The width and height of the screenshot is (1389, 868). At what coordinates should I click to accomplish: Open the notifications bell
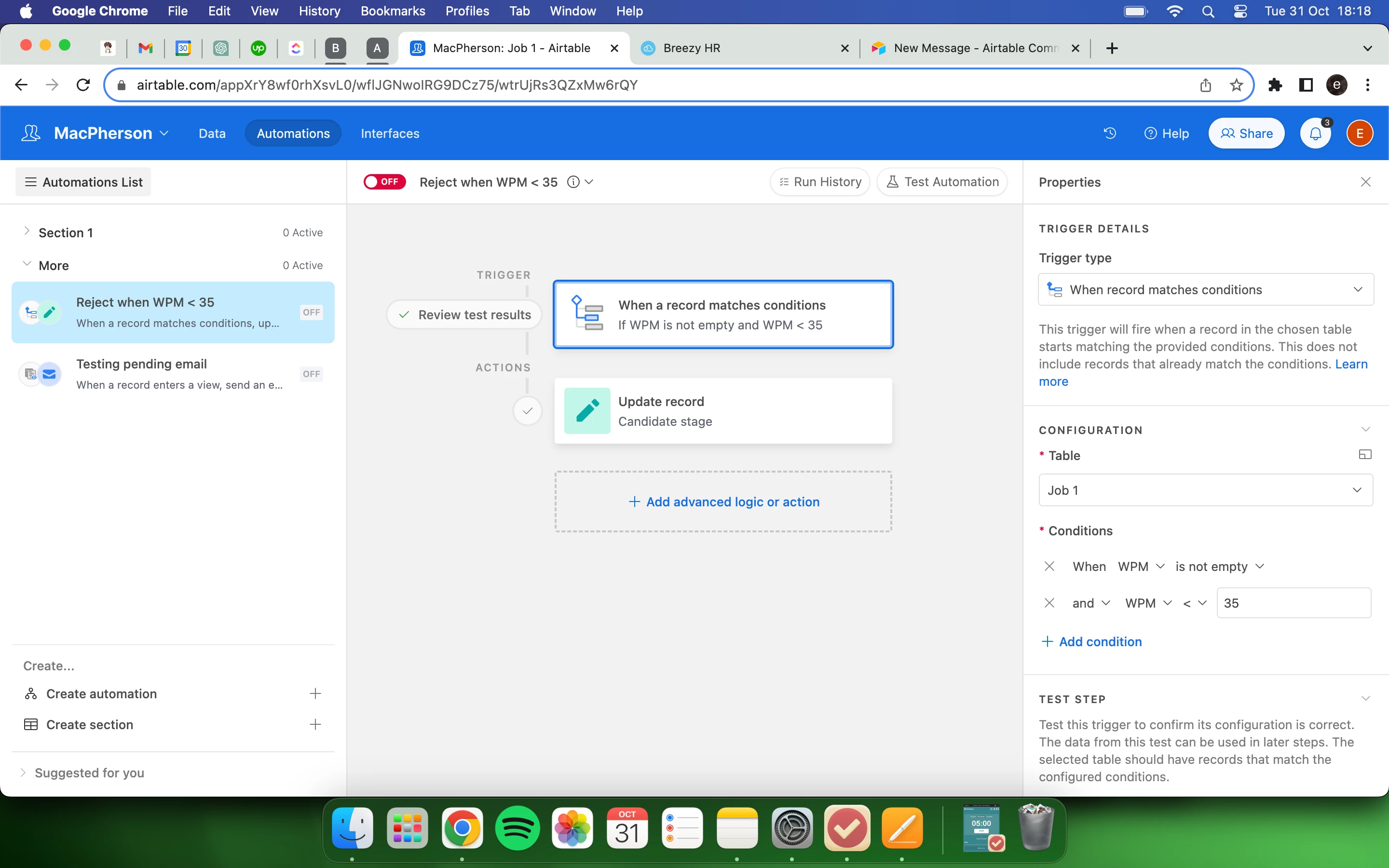[x=1315, y=133]
